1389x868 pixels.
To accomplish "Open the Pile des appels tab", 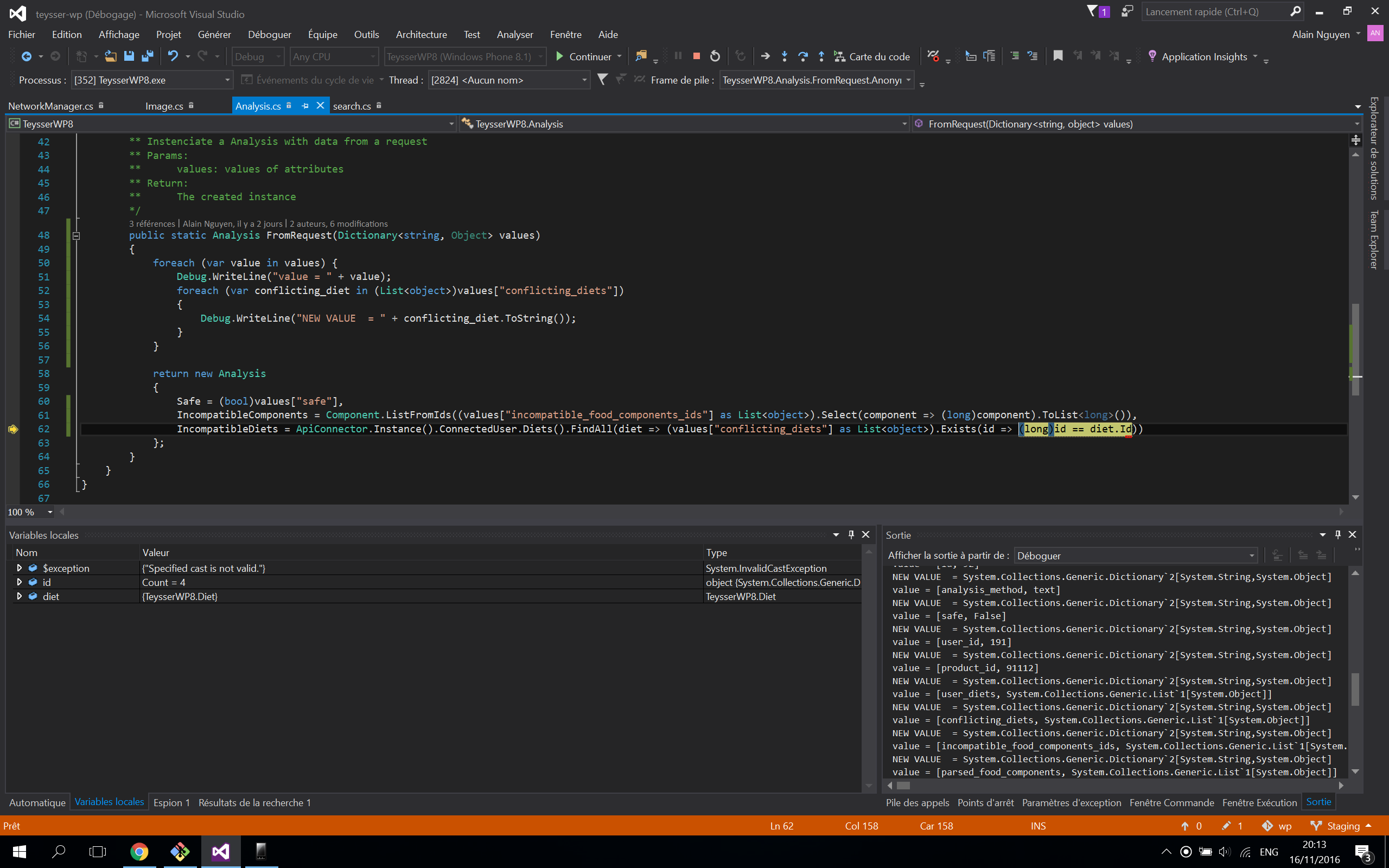I will tap(917, 802).
